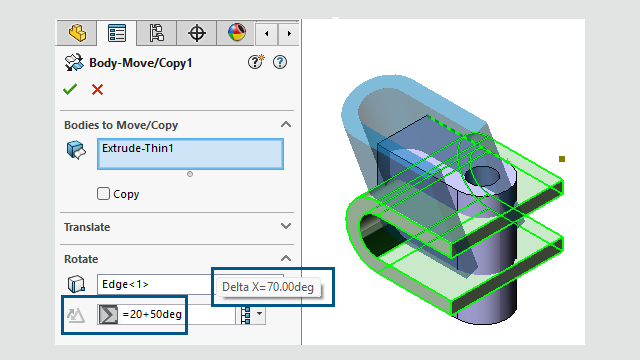Click the sigma equation icon in angle field
This screenshot has height=360, width=640.
[108, 315]
